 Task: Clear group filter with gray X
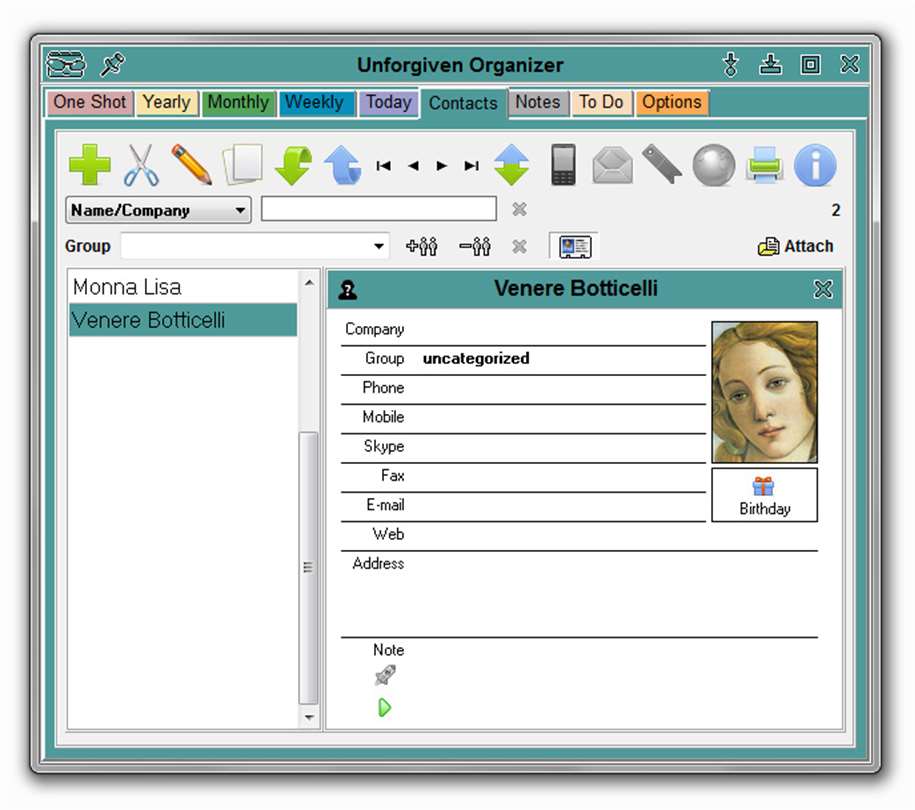[x=519, y=246]
